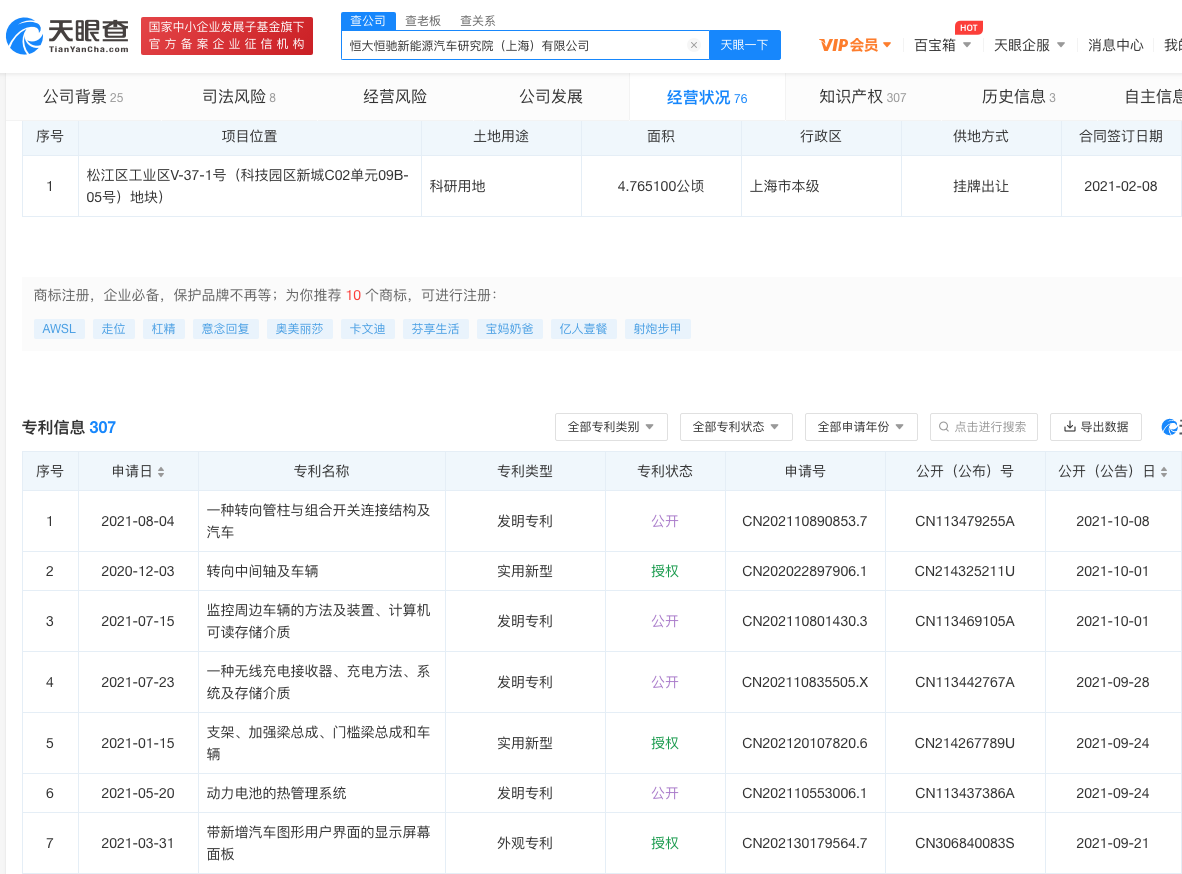Click application number CN202110890853.7
Screen dimensions: 1182x874
click(x=804, y=521)
